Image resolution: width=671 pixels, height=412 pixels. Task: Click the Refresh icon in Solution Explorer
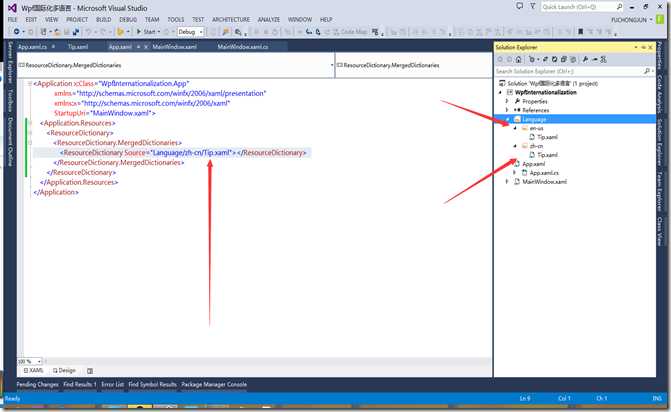pos(555,59)
